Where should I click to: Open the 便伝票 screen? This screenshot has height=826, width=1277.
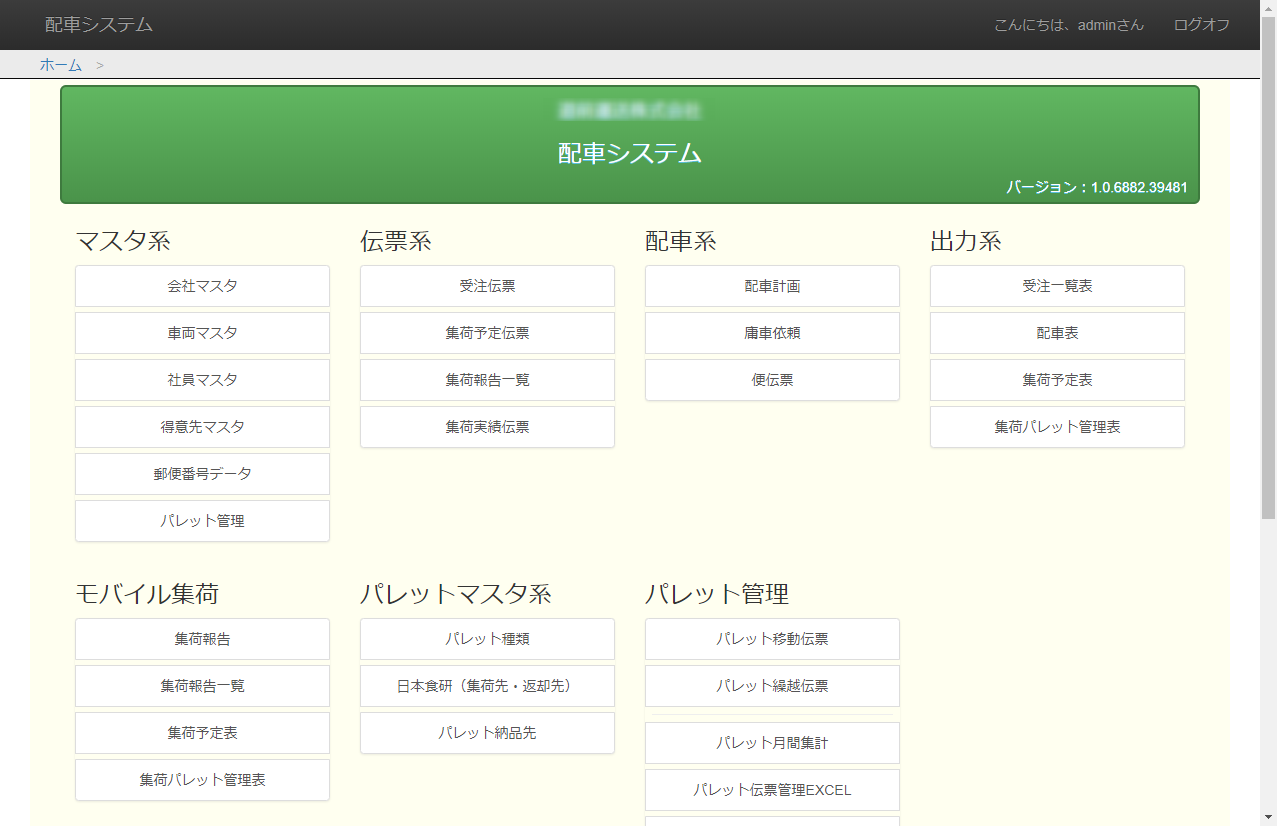(x=772, y=380)
